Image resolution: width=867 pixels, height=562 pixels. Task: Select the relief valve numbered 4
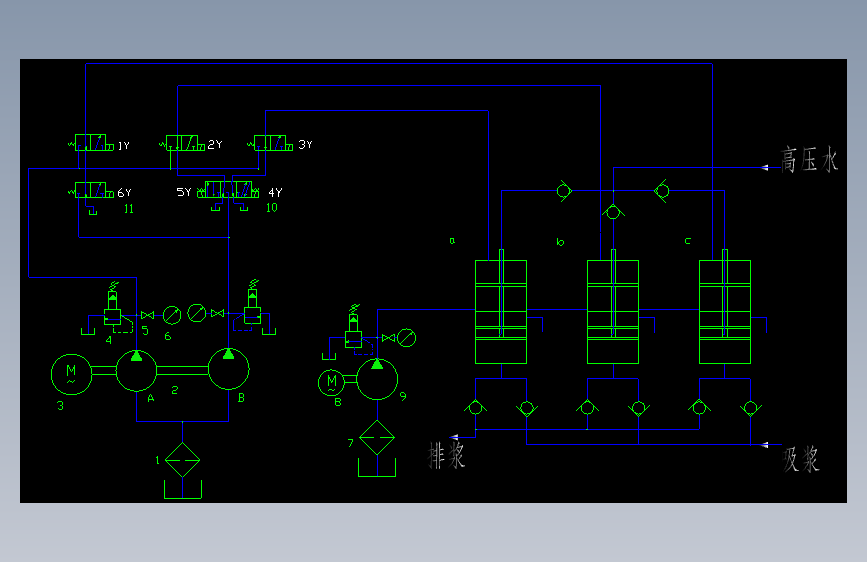[113, 308]
